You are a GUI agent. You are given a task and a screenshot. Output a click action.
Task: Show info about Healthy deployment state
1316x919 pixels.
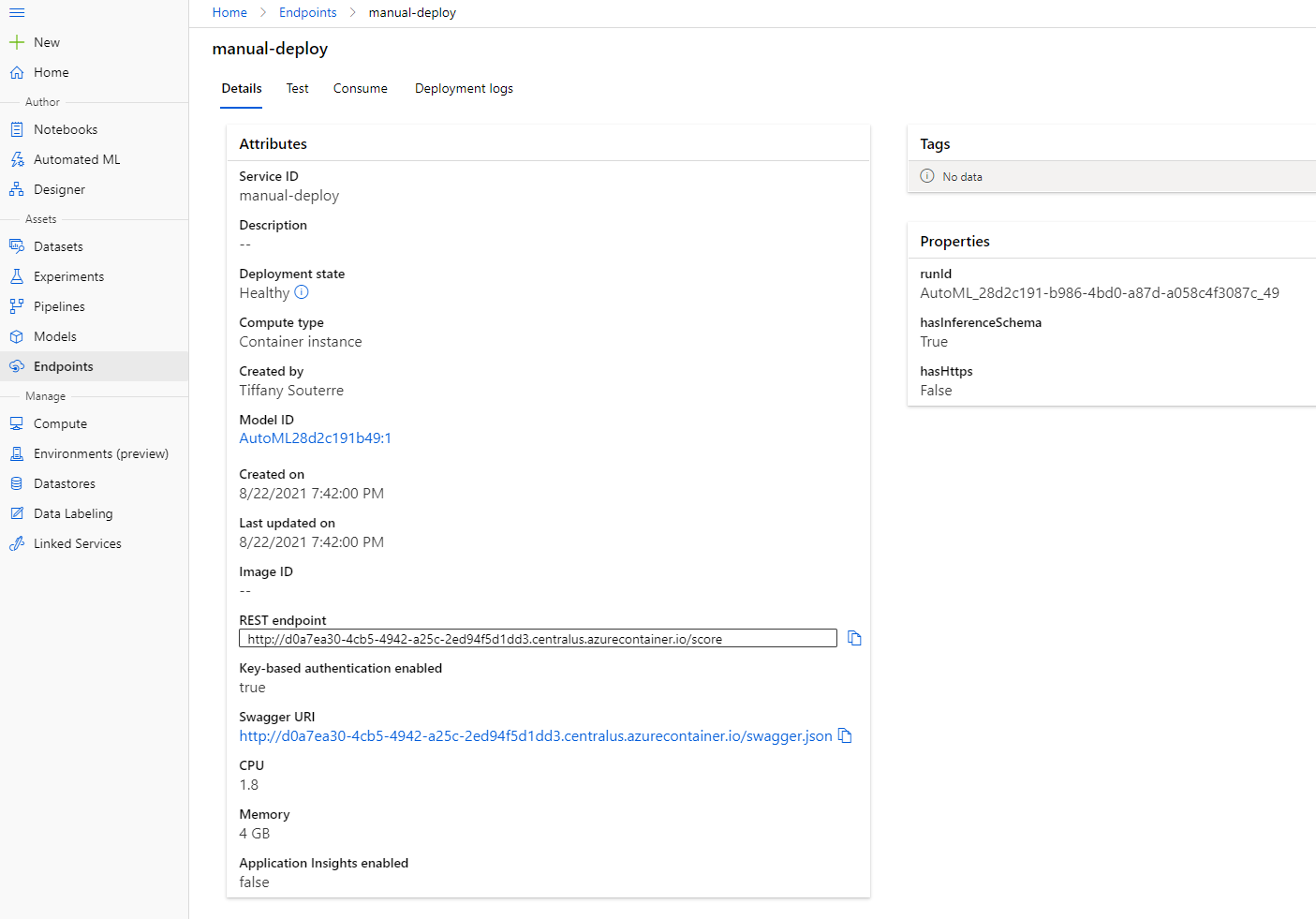point(302,292)
